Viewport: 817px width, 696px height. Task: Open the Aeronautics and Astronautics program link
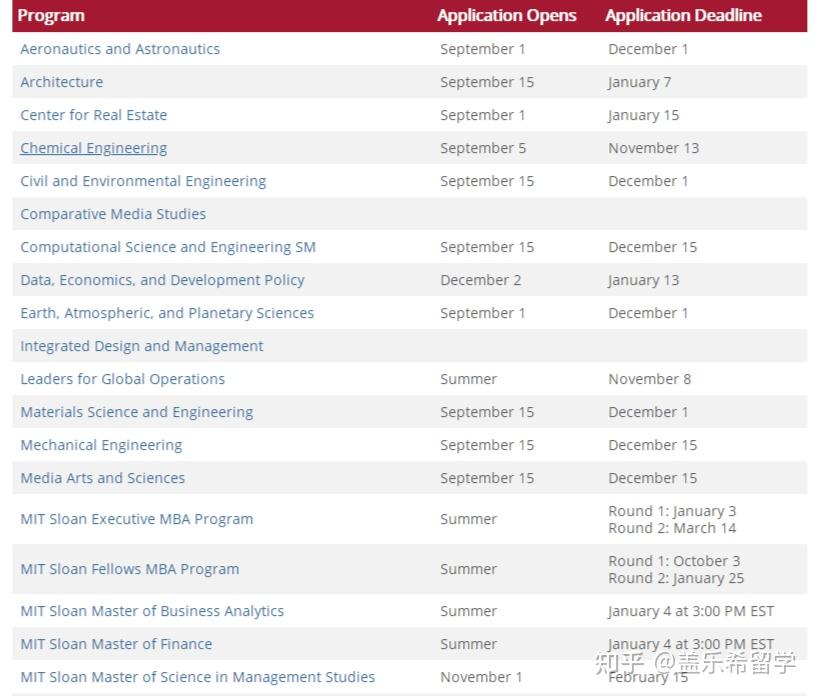[120, 49]
